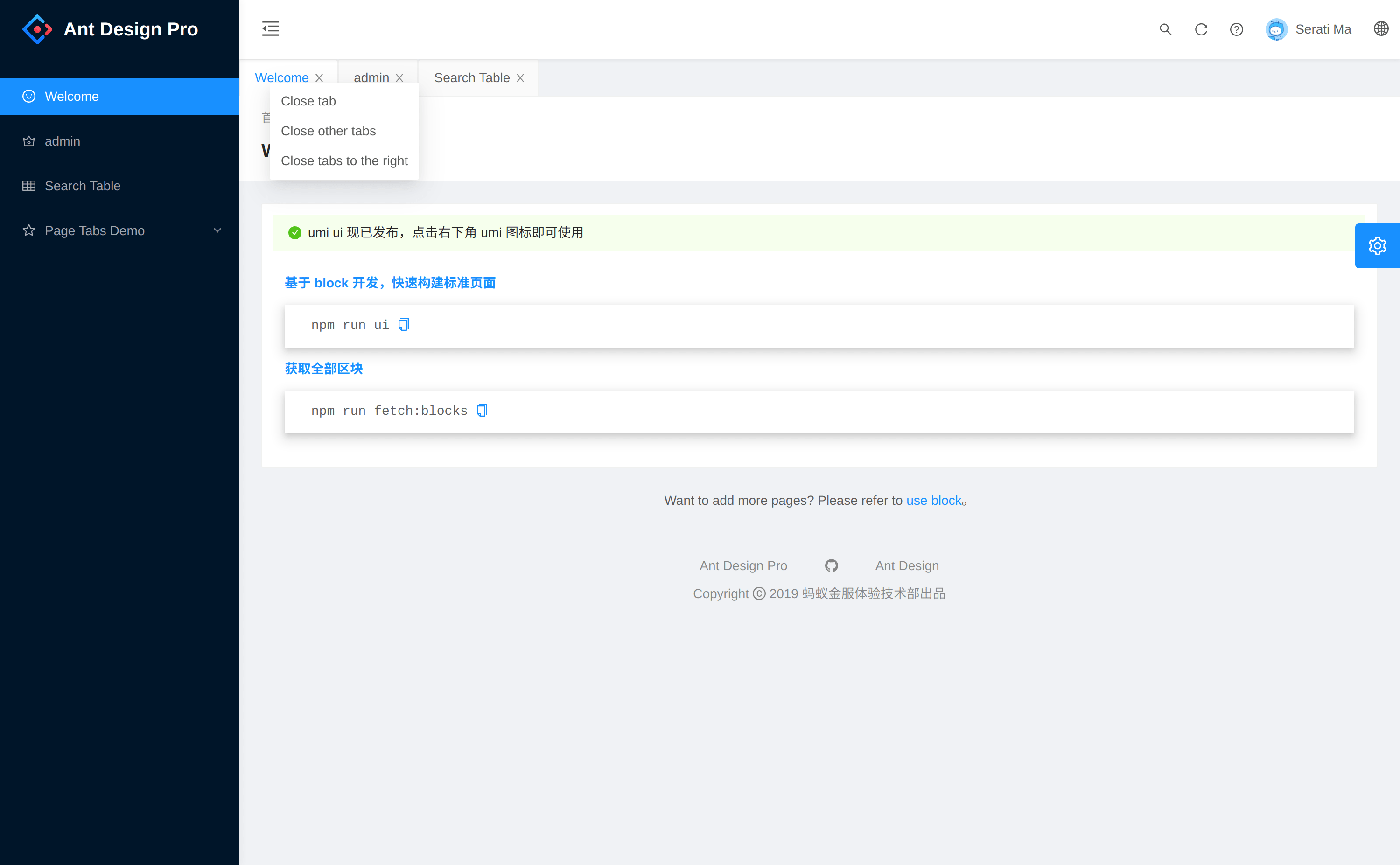Open language globe icon
The height and width of the screenshot is (865, 1400).
coord(1380,28)
